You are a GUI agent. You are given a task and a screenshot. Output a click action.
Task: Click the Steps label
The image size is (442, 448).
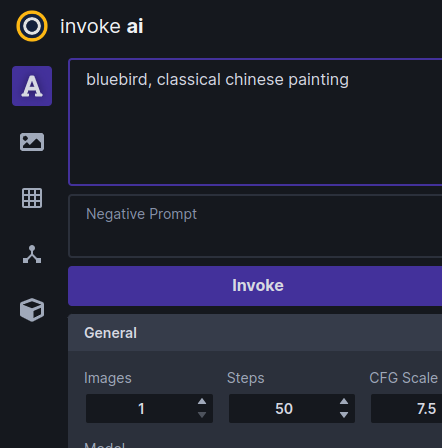point(246,378)
